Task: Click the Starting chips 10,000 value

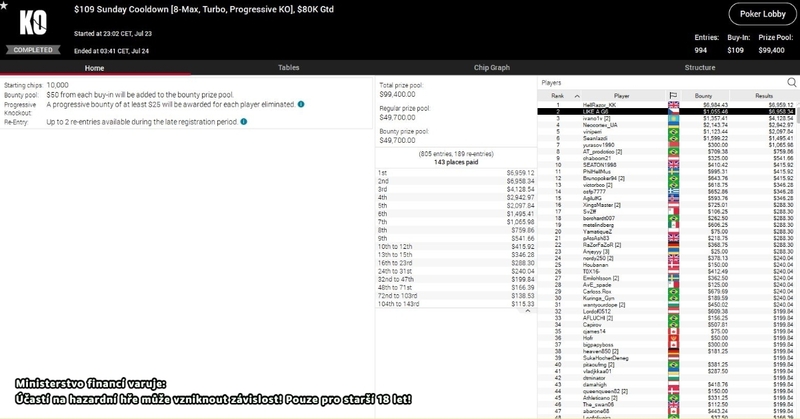Action: point(57,85)
